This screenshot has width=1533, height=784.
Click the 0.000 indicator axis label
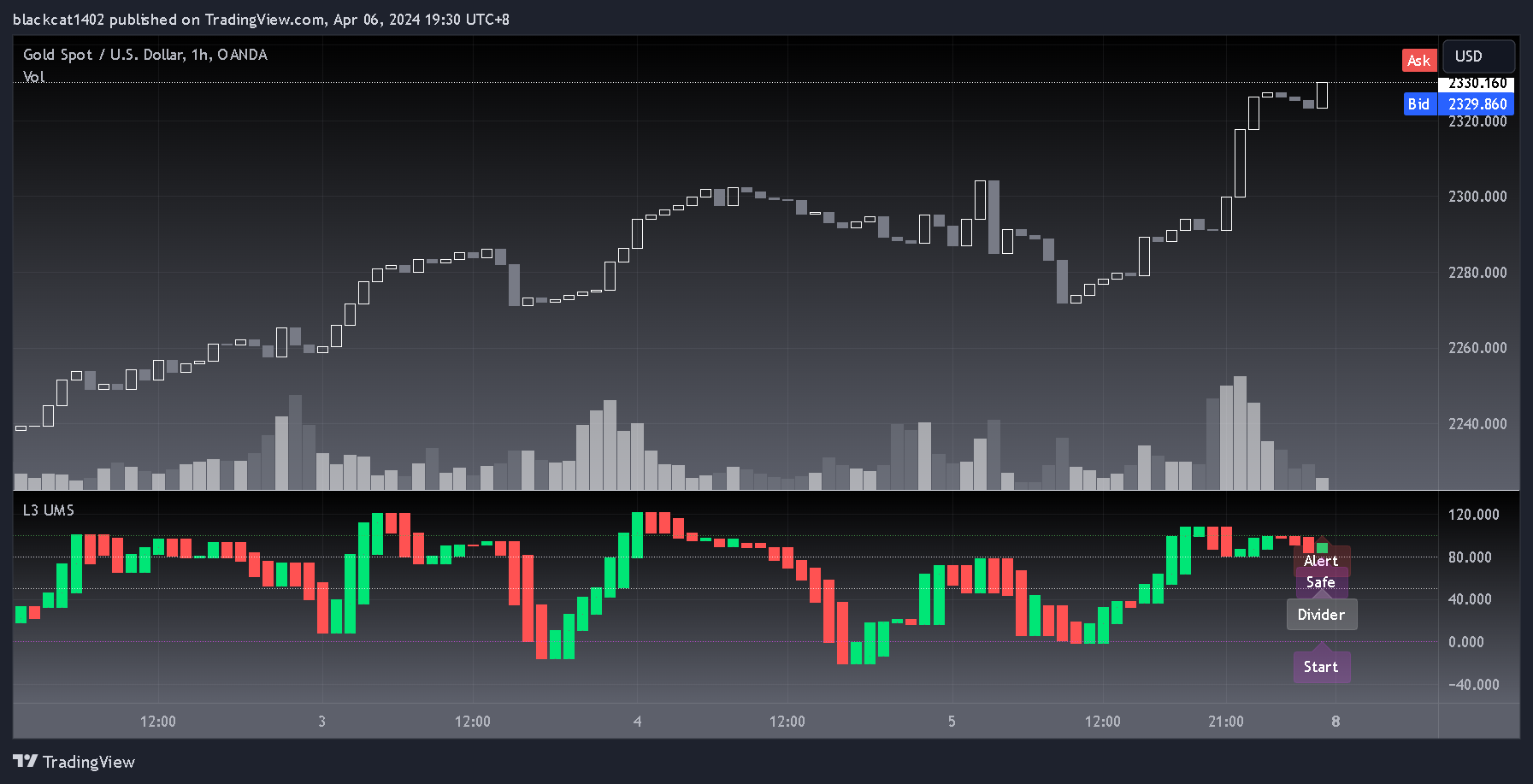click(x=1465, y=642)
